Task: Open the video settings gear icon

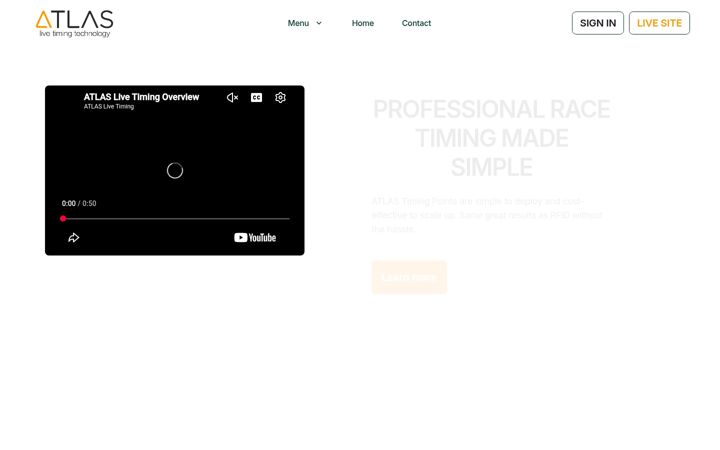Action: pos(280,97)
